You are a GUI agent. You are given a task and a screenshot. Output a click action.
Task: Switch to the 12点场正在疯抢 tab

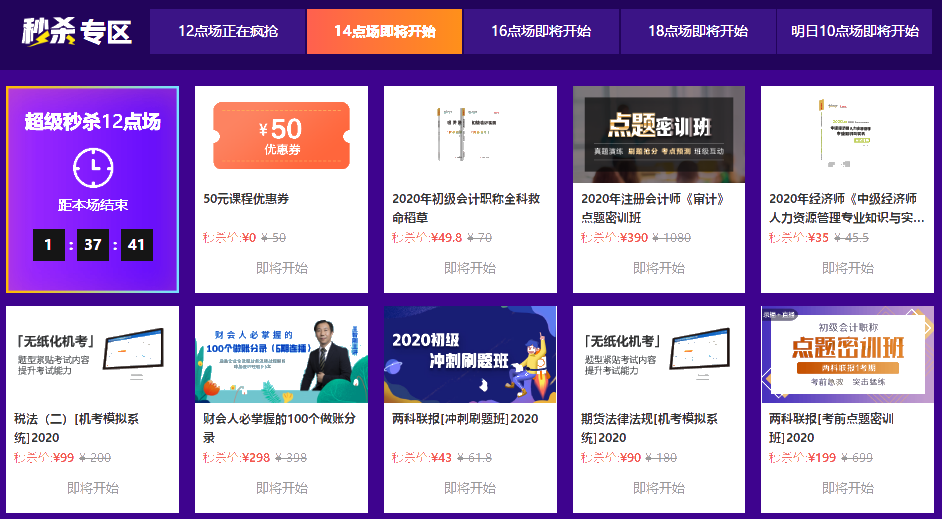(228, 31)
